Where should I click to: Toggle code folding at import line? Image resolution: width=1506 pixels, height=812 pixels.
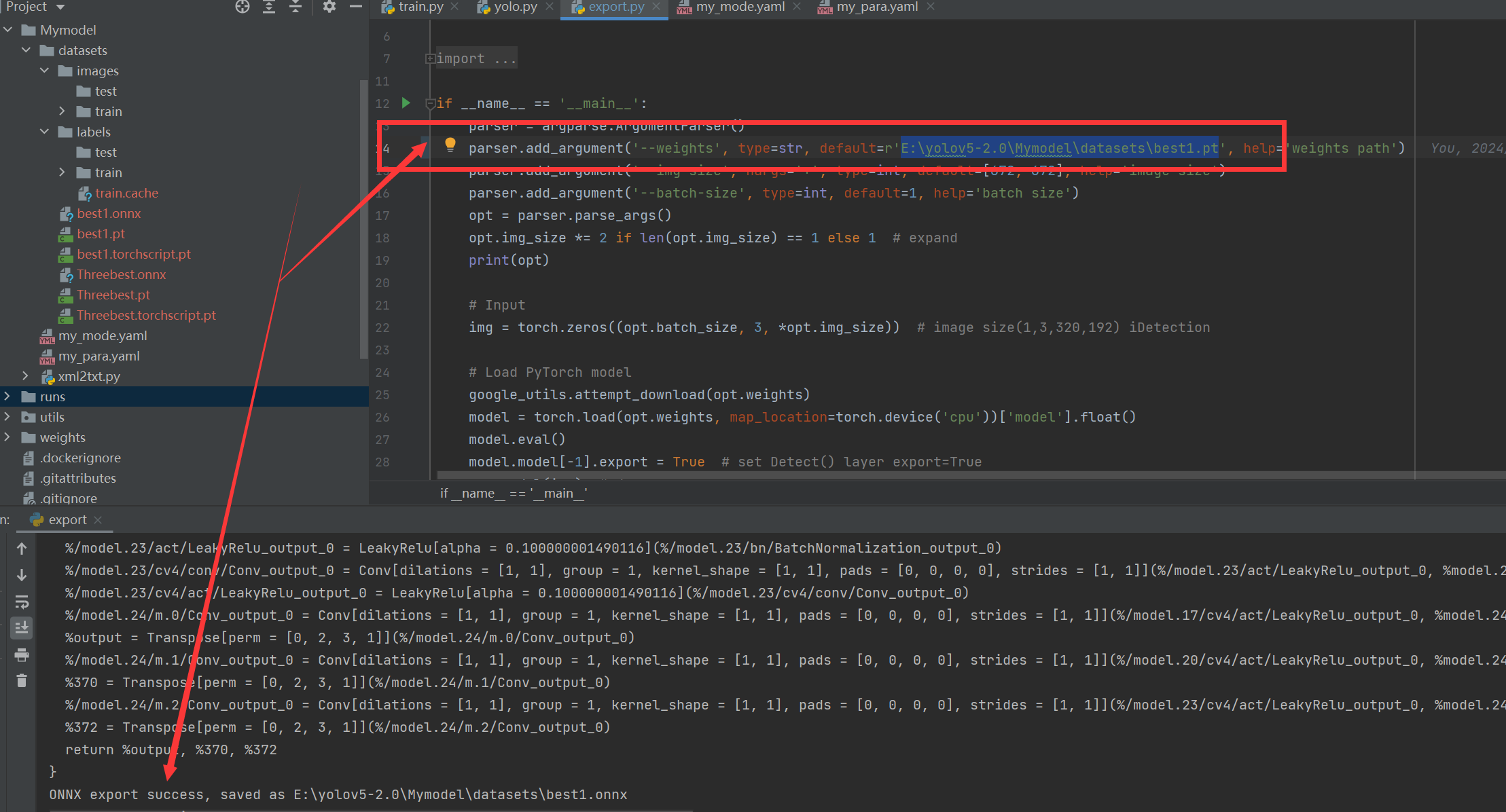pyautogui.click(x=430, y=59)
